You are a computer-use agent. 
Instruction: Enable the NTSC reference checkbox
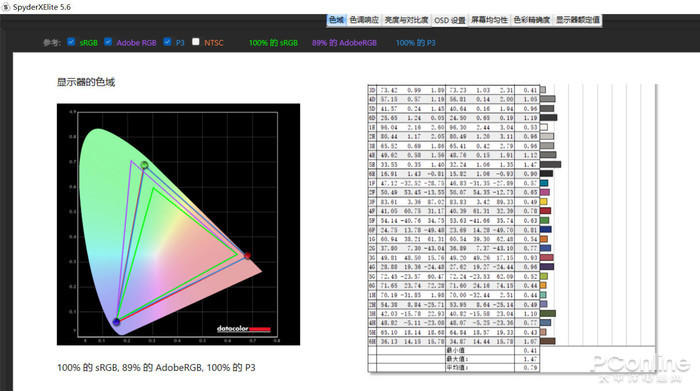pyautogui.click(x=196, y=42)
